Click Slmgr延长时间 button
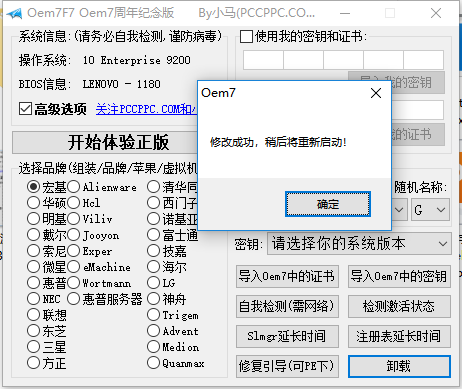462x389 pixels. (287, 336)
